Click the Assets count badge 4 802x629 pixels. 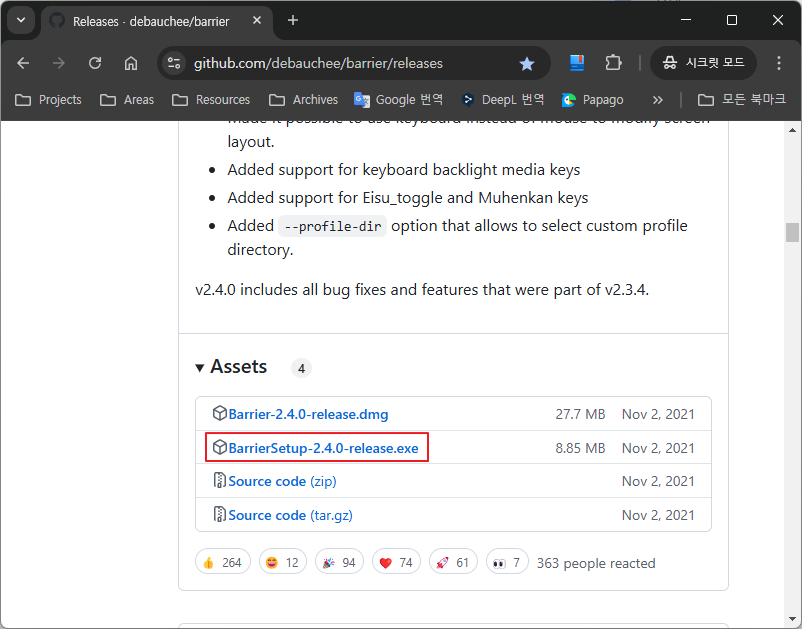(301, 368)
